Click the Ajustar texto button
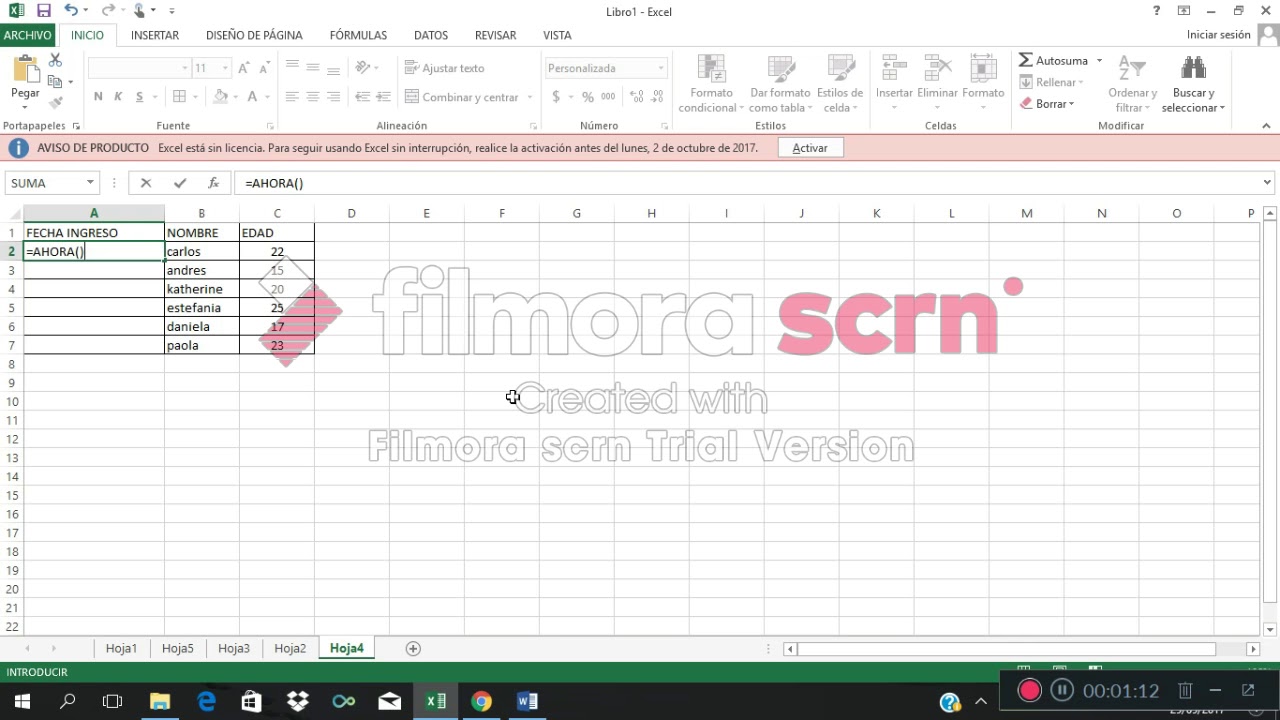The width and height of the screenshot is (1280, 720). pos(445,68)
